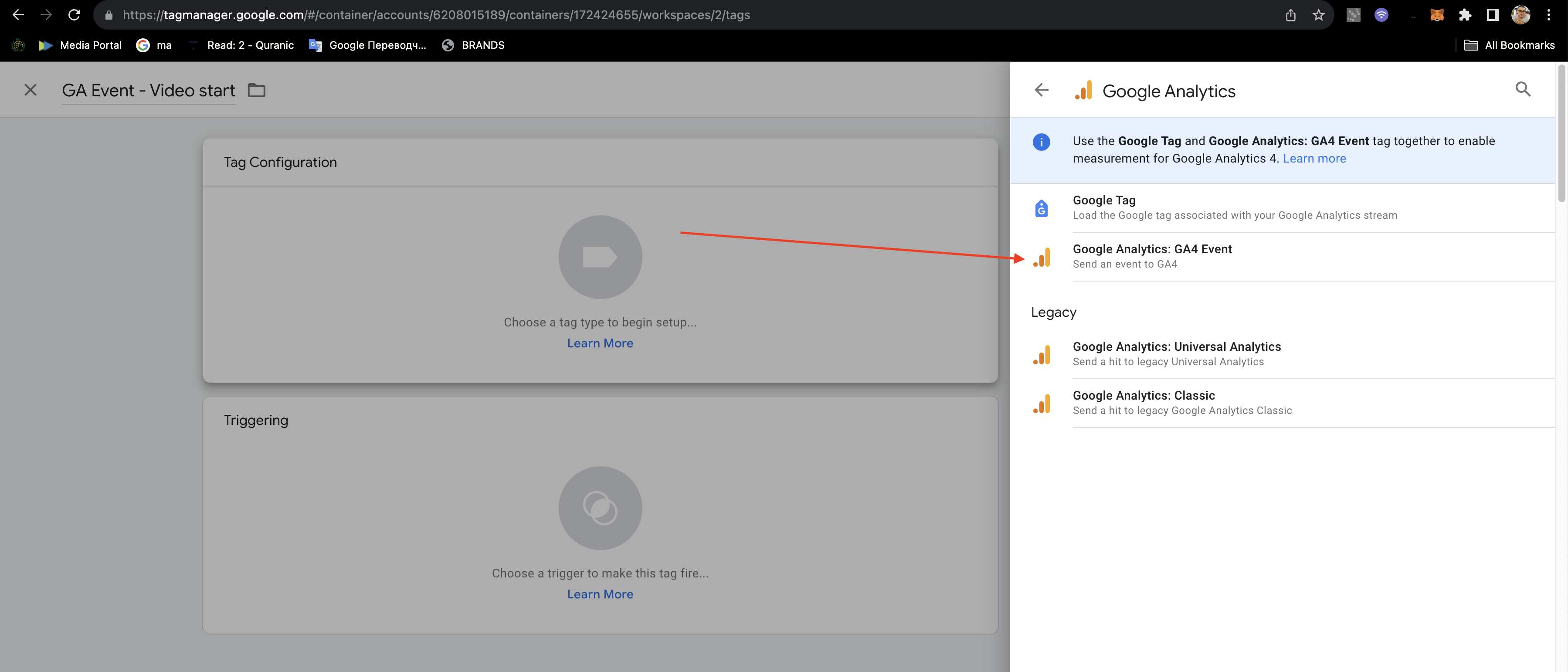The height and width of the screenshot is (672, 1568).
Task: Click Learn more in the info banner
Action: point(1314,158)
